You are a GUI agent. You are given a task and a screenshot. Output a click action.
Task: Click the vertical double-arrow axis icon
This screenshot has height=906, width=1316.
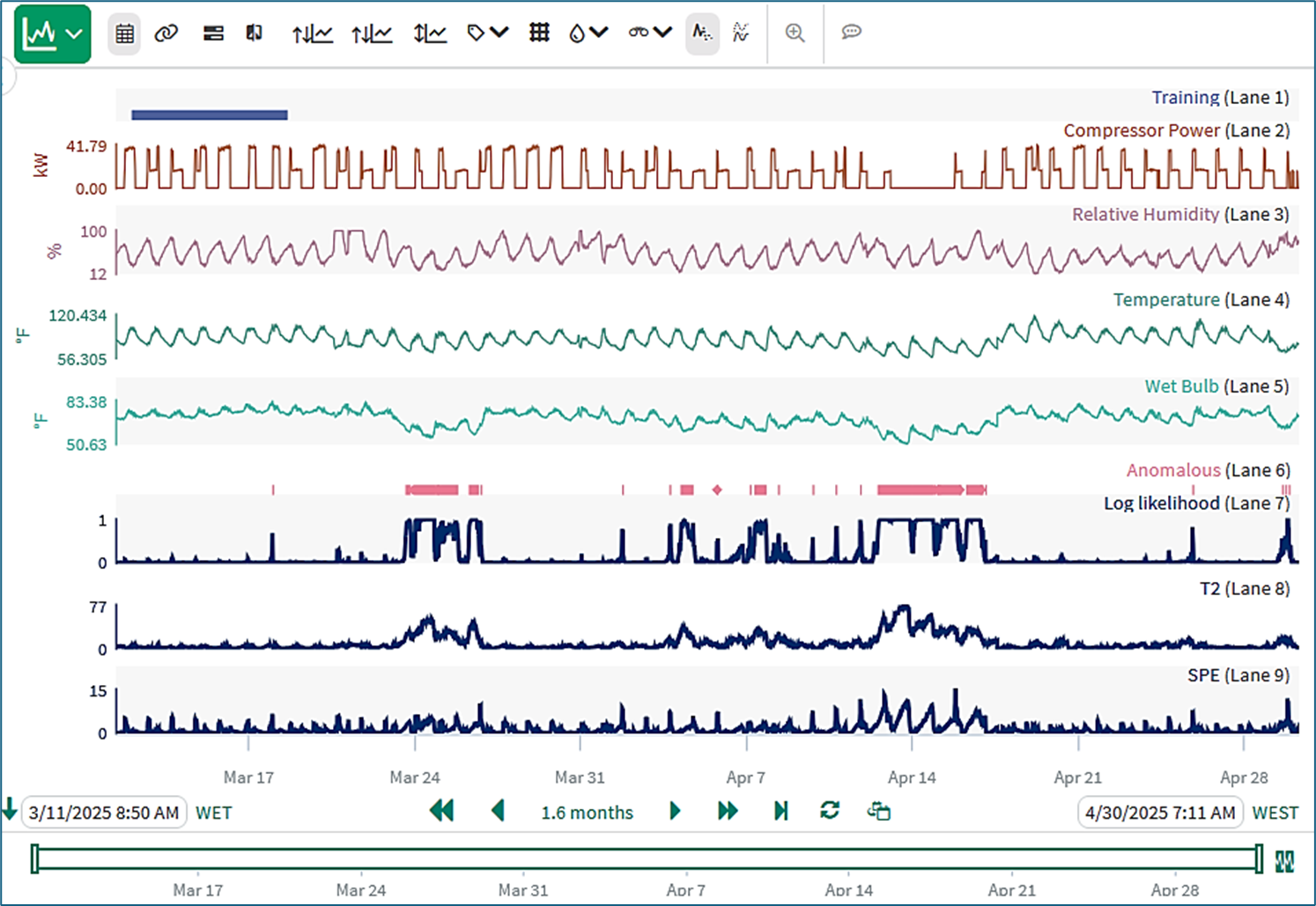429,33
